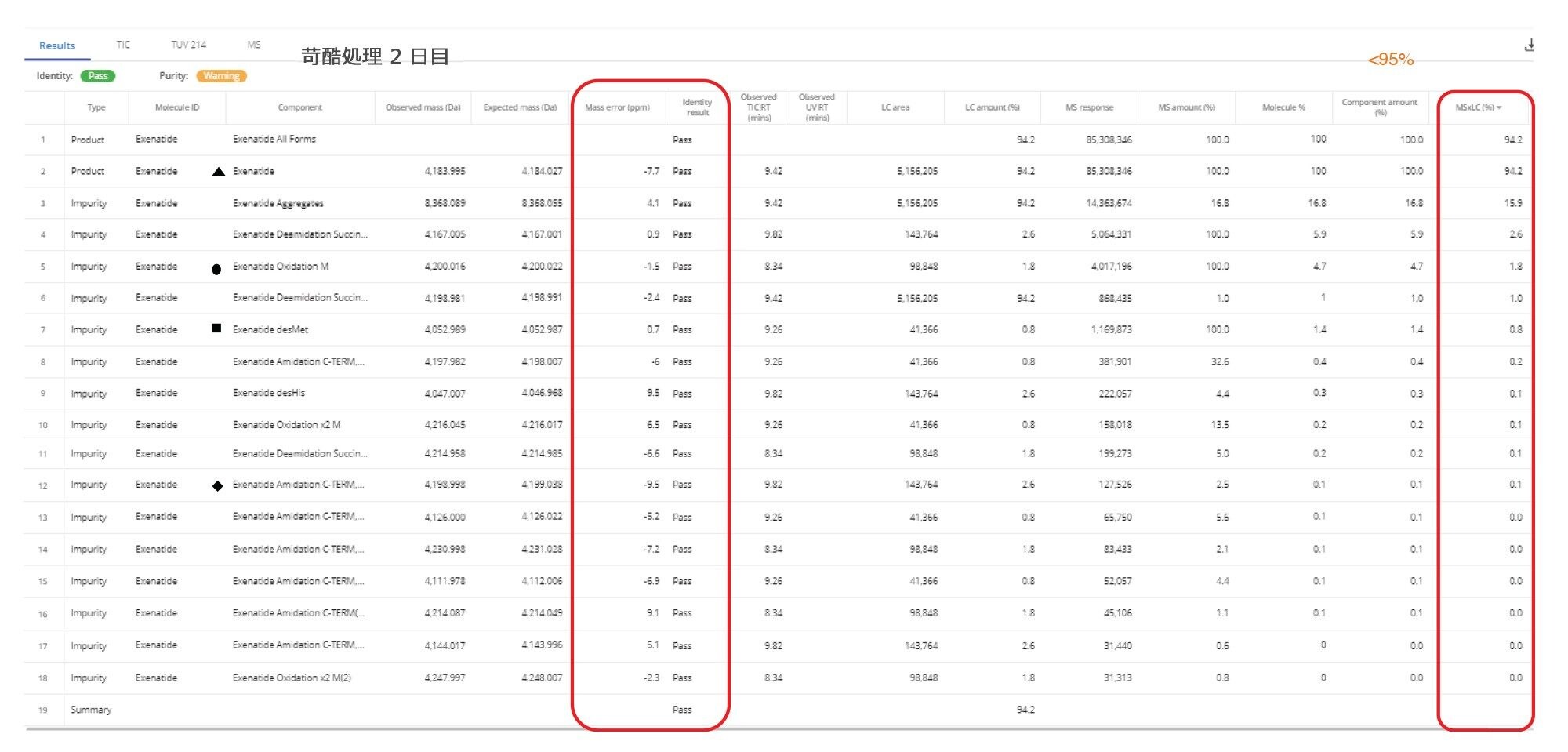
Task: Click square marker on Exenatide desMet
Action: coord(216,329)
